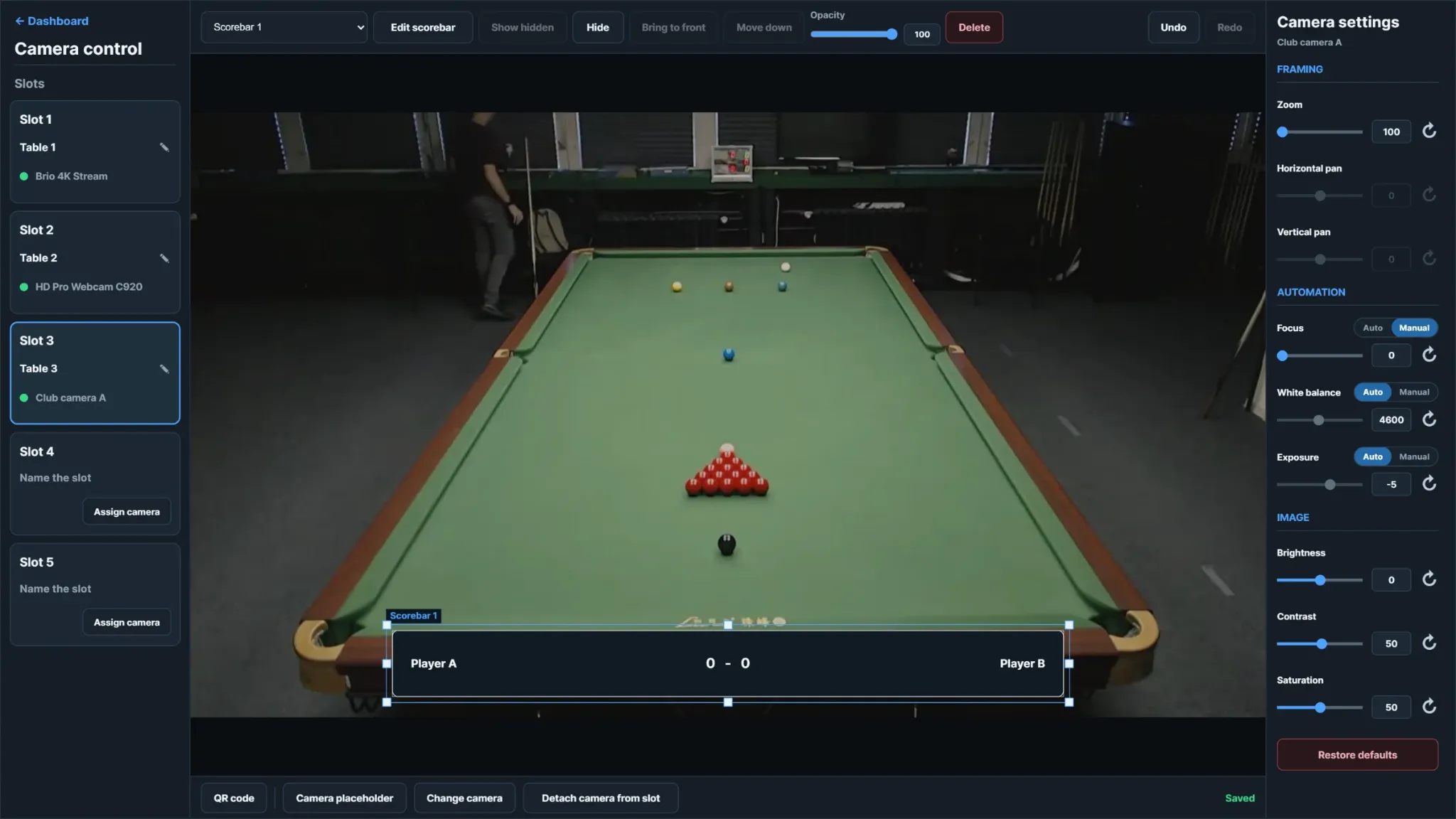Click Slot 4 name placeholder
This screenshot has height=819, width=1456.
pos(55,478)
